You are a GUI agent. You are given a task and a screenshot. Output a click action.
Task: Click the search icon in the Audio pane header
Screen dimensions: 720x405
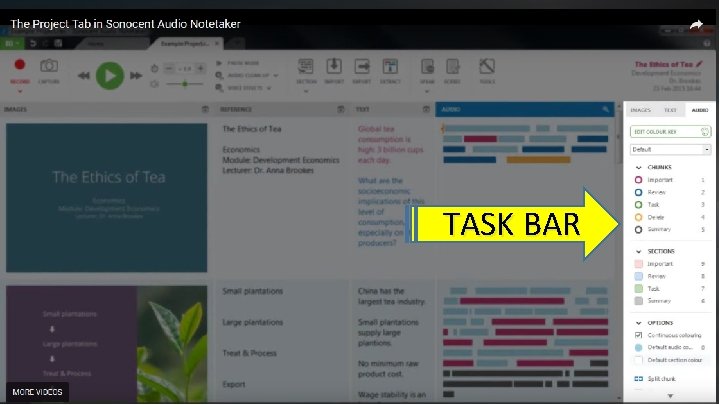(x=606, y=109)
